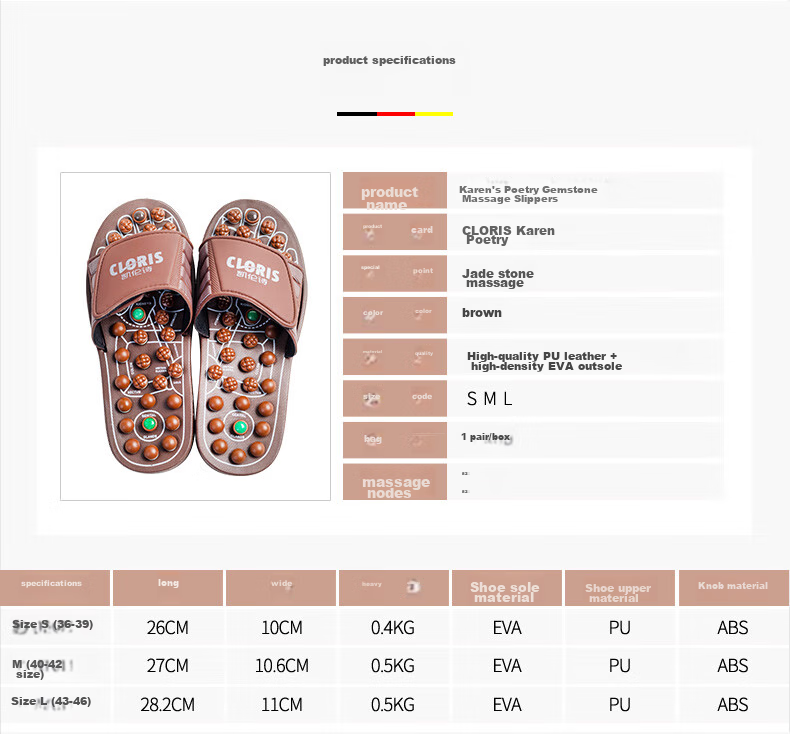Viewport: 790px width, 734px height.
Task: Click 'ABS' in the Size L row
Action: pyautogui.click(x=733, y=705)
